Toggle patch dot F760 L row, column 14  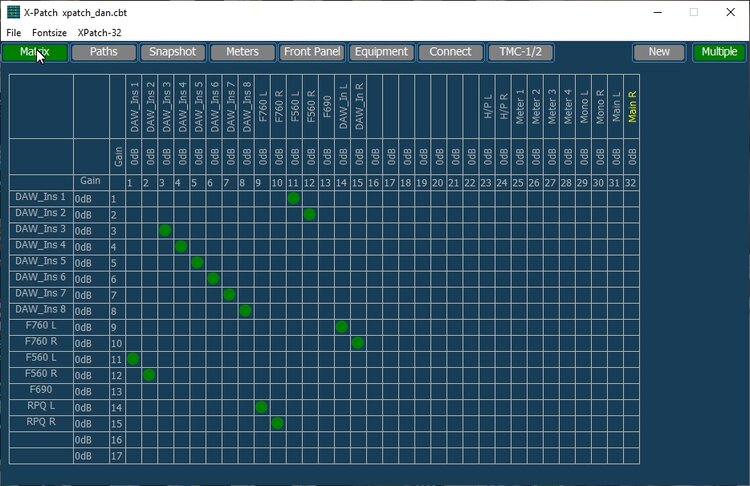click(342, 327)
